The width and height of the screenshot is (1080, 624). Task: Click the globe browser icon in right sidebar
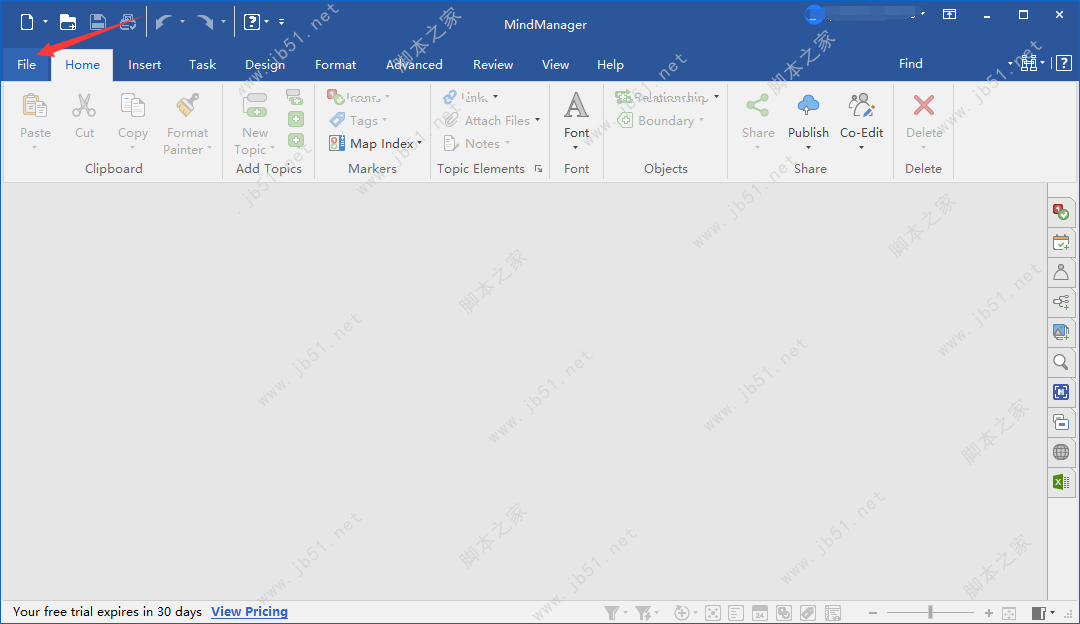pos(1061,452)
